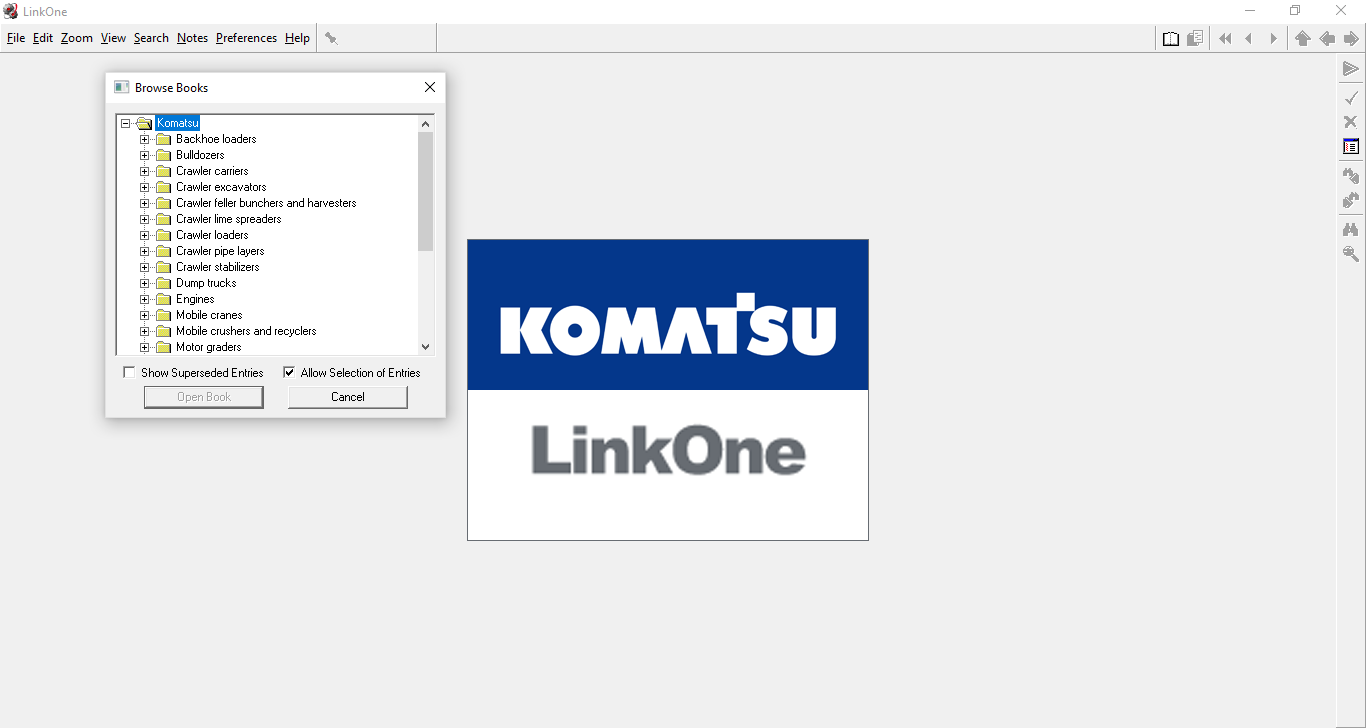
Task: Open the Notes menu
Action: (x=192, y=38)
